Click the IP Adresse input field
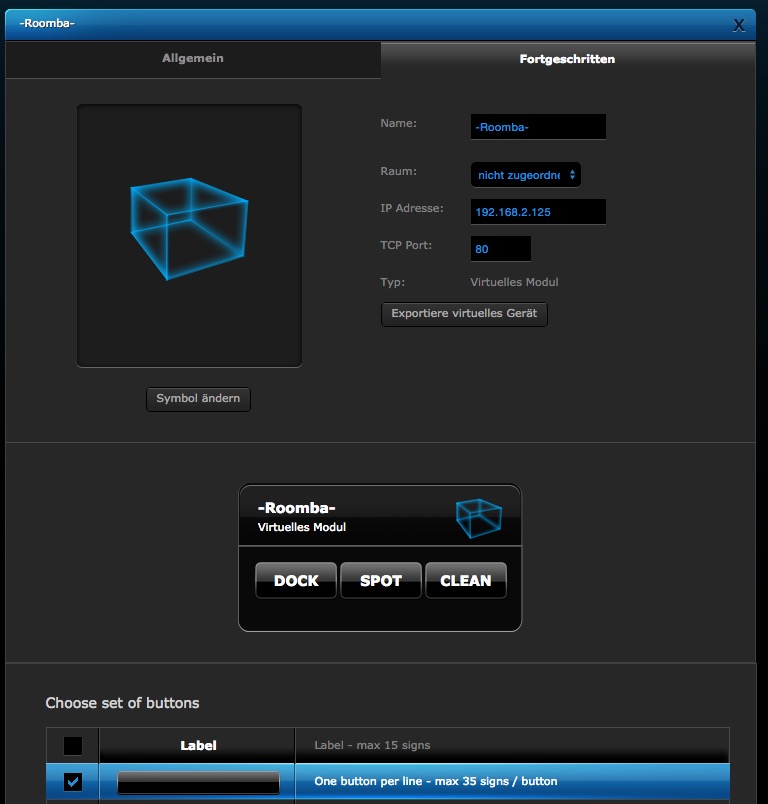The height and width of the screenshot is (804, 768). point(538,212)
